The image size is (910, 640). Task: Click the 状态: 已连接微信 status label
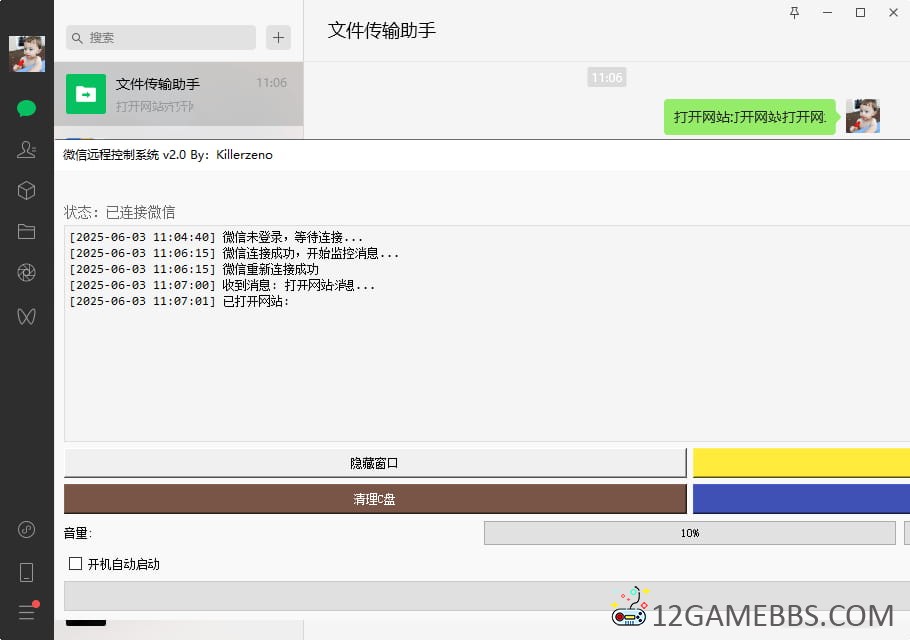tap(119, 212)
